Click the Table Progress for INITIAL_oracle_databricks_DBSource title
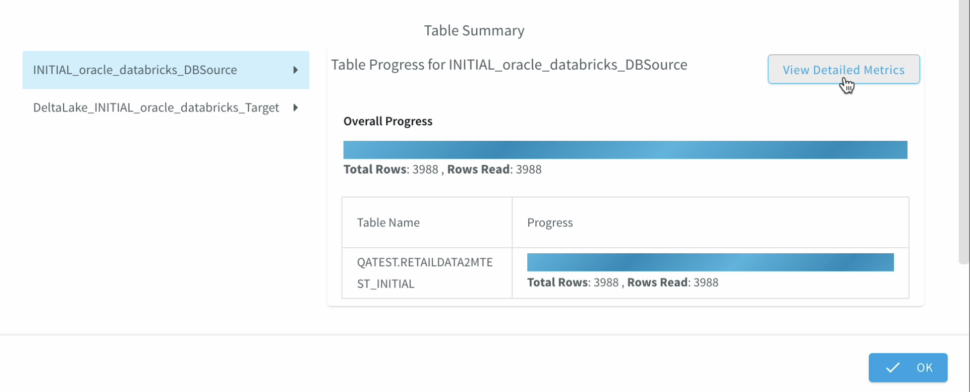 coord(509,64)
